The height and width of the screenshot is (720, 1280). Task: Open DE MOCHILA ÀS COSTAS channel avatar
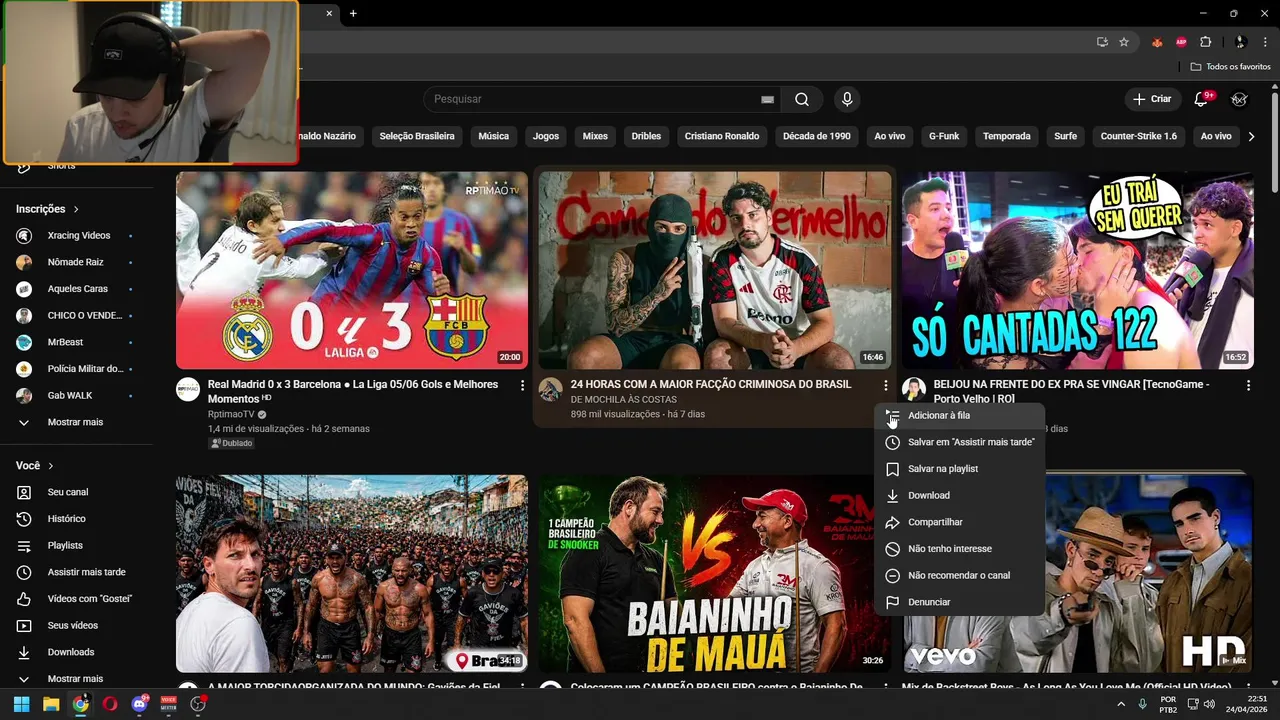(550, 389)
